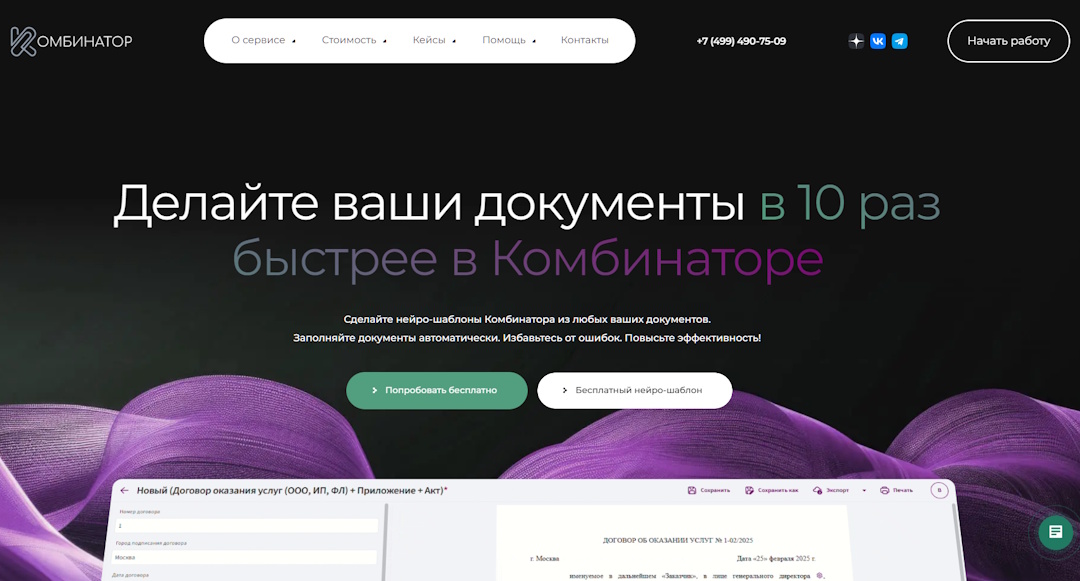Click the Попробовать бесплатно button
The height and width of the screenshot is (581, 1080).
click(437, 390)
